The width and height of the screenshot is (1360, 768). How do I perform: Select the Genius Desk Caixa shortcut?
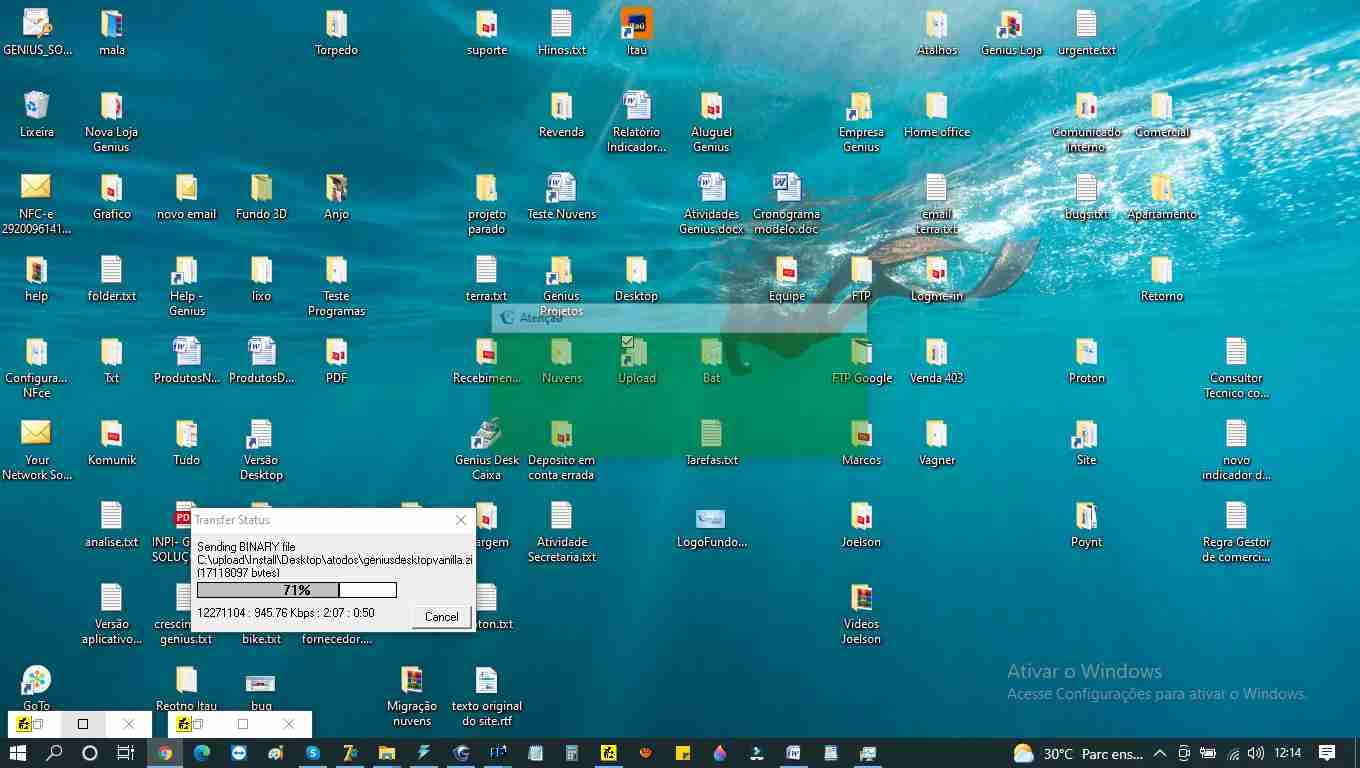click(x=487, y=435)
